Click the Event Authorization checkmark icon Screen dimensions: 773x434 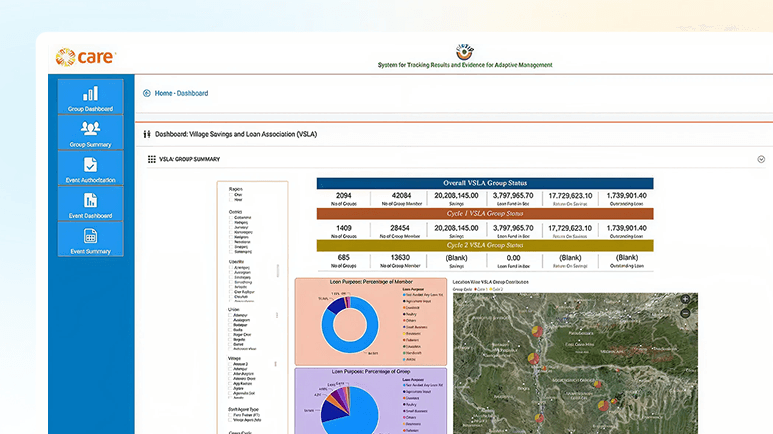tap(90, 164)
